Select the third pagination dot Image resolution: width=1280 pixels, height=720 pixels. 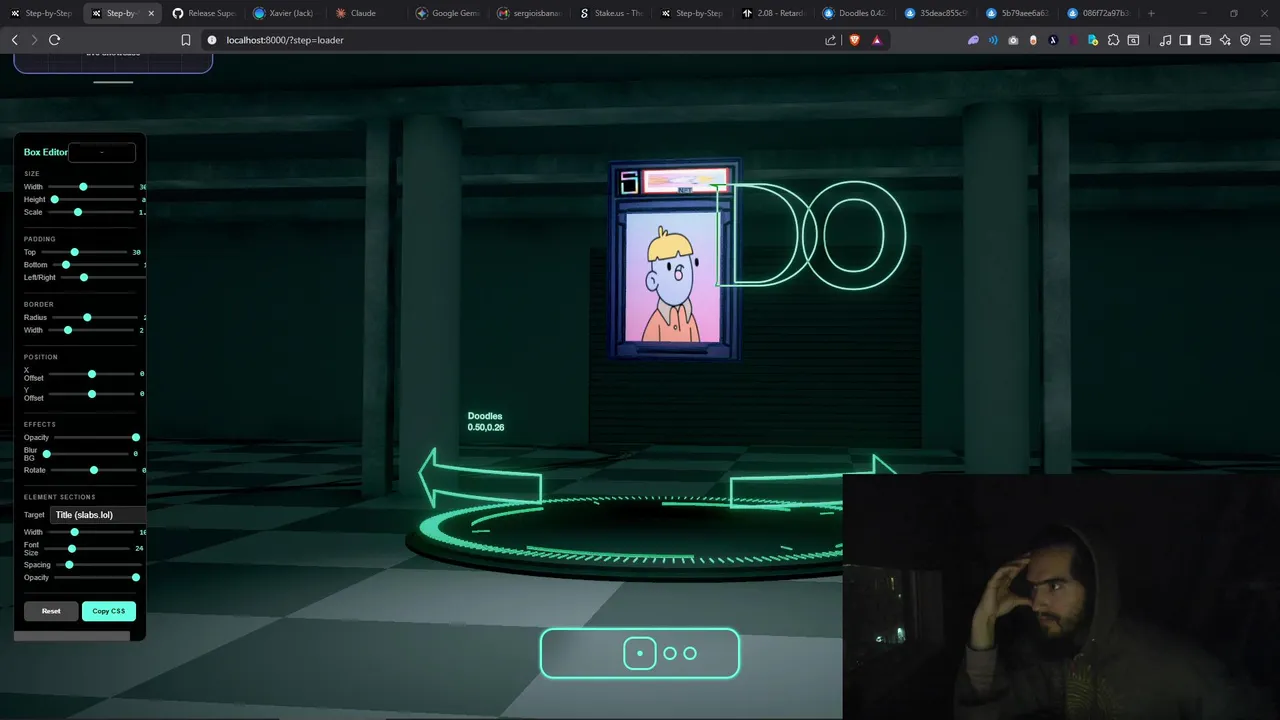tap(690, 653)
